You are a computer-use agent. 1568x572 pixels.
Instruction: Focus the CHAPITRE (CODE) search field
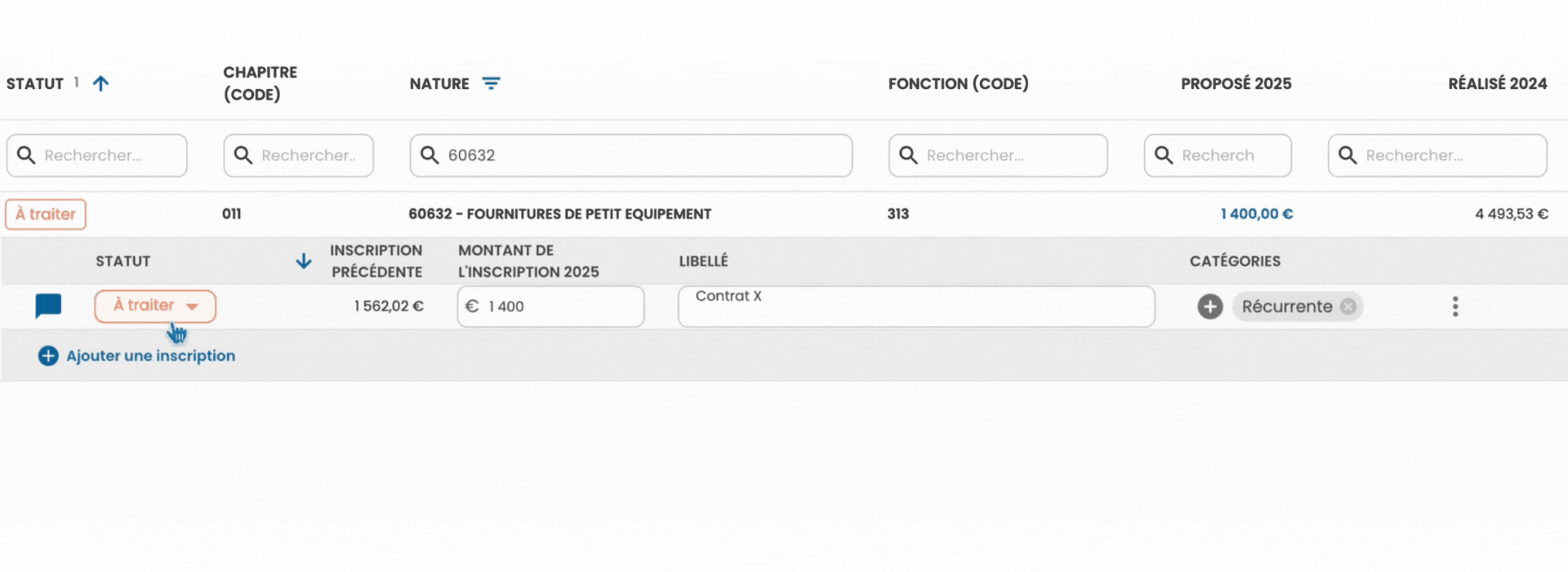pos(299,155)
